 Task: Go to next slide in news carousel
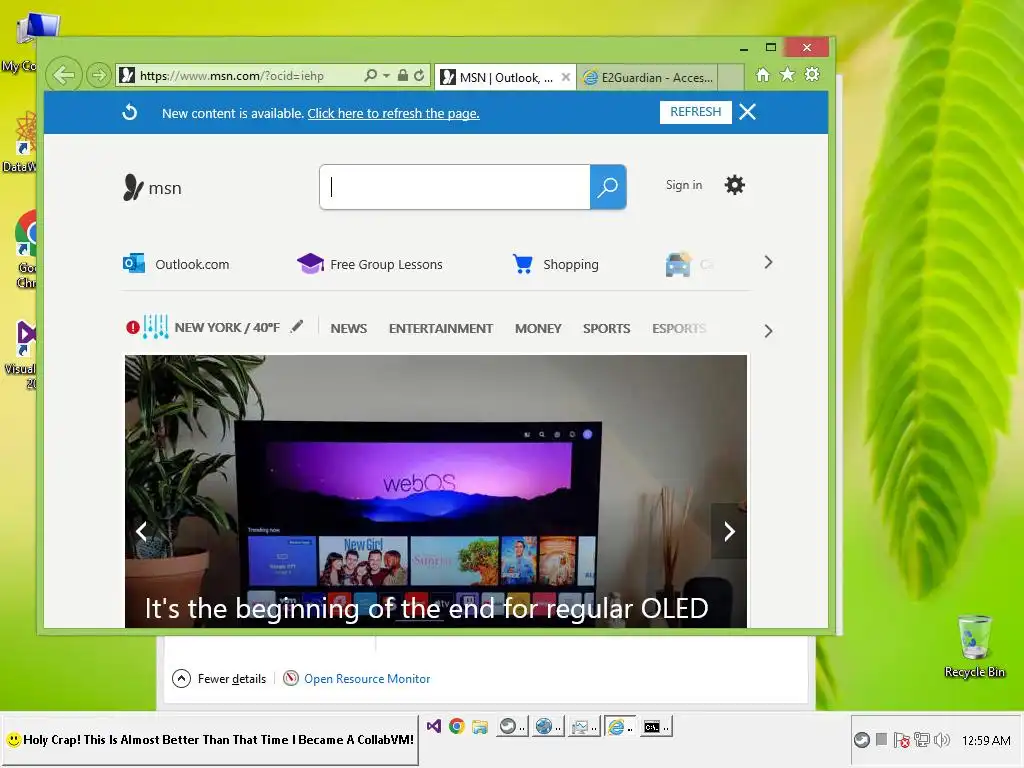coord(729,531)
